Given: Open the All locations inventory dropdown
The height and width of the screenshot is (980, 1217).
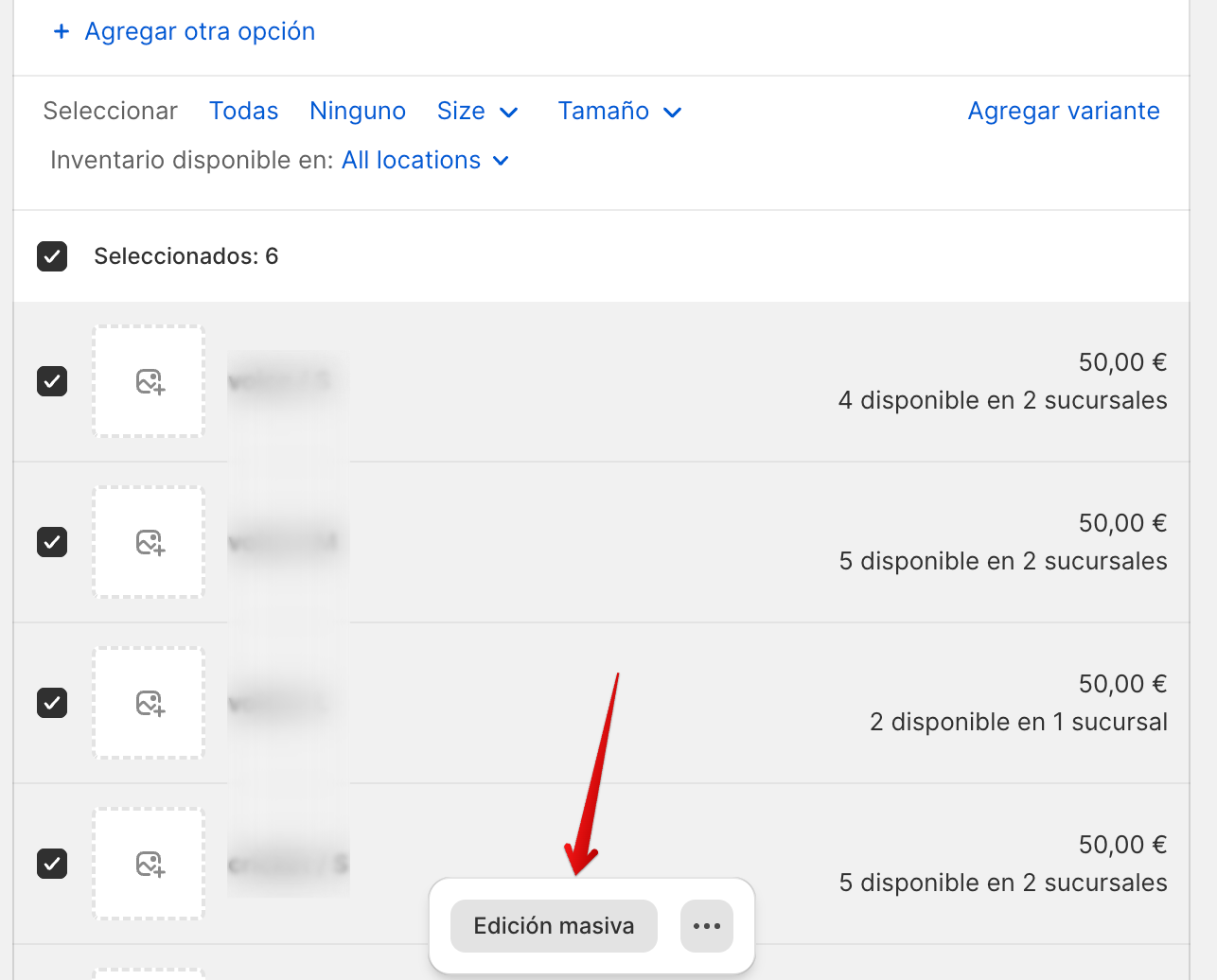Looking at the screenshot, I should (426, 161).
